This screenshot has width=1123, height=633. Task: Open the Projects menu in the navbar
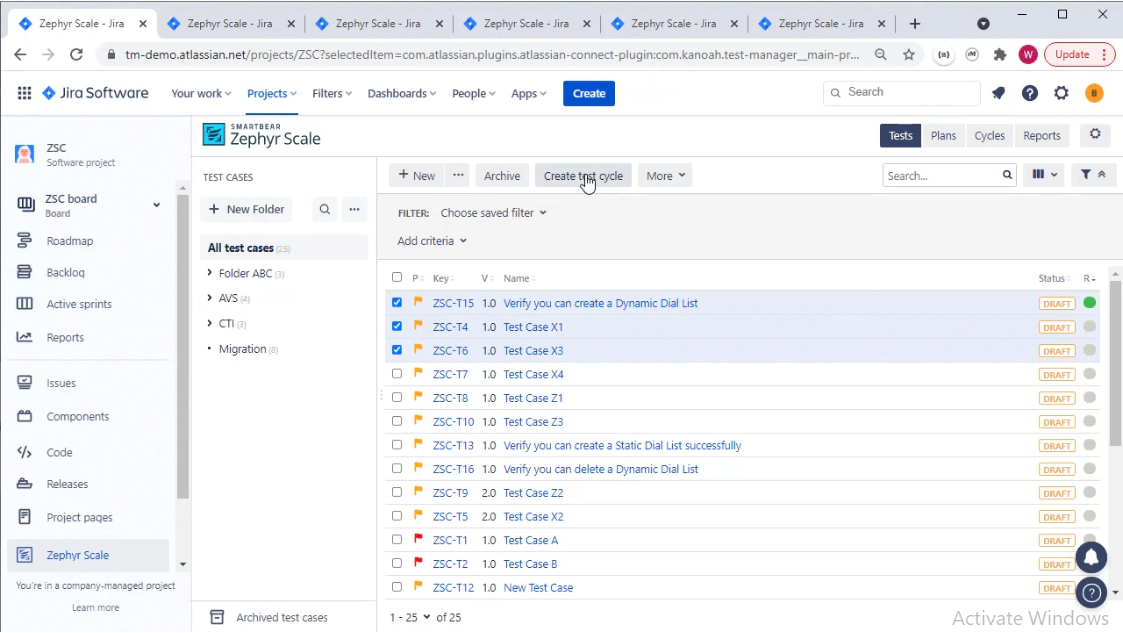coord(270,92)
